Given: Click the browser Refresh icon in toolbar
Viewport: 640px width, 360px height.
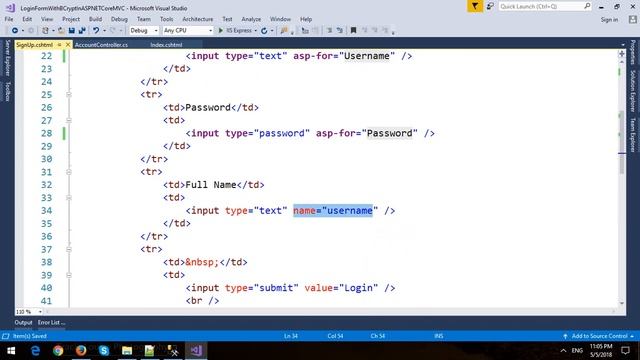Looking at the screenshot, I should point(264,31).
